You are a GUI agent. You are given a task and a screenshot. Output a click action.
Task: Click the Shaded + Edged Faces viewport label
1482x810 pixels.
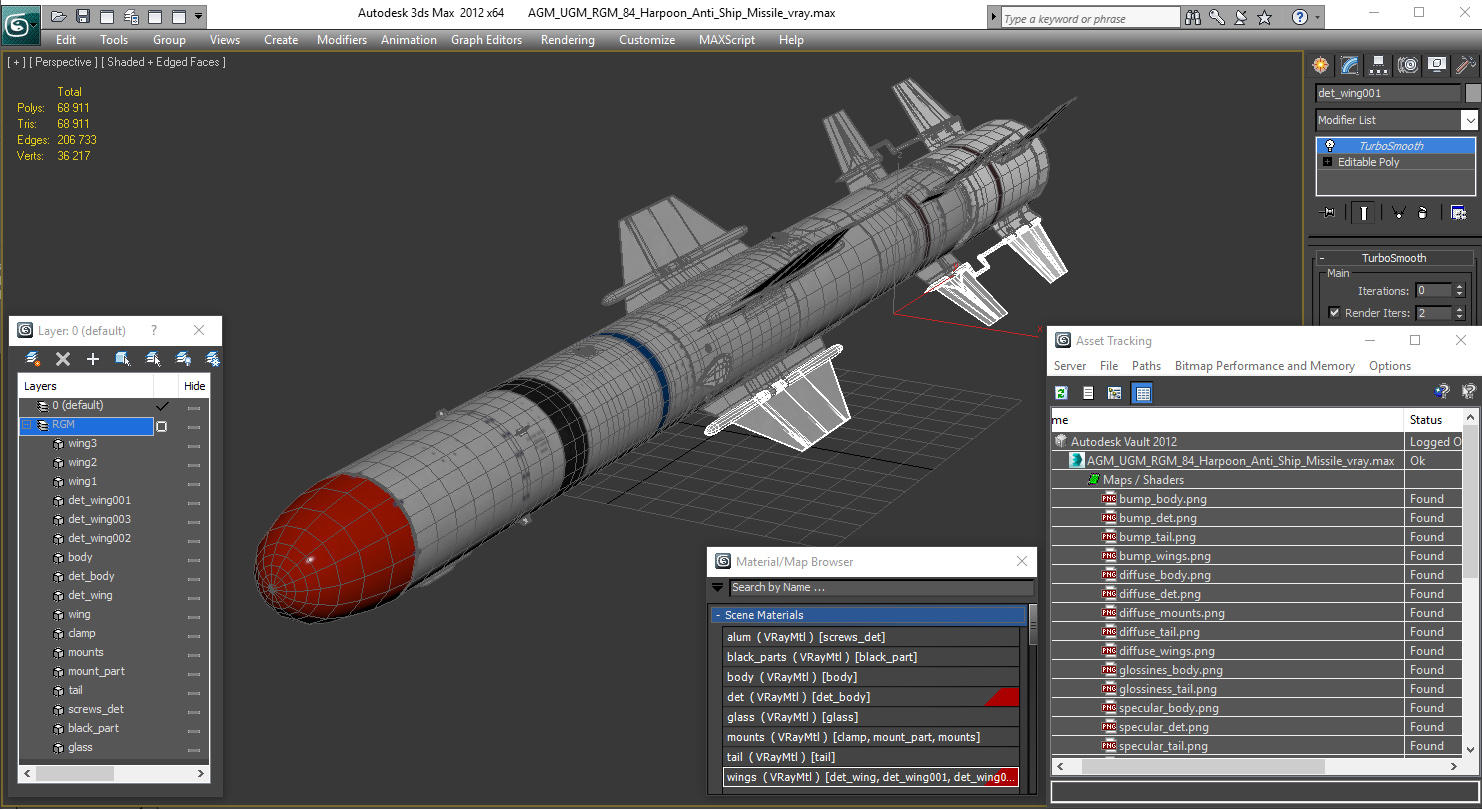[x=165, y=62]
